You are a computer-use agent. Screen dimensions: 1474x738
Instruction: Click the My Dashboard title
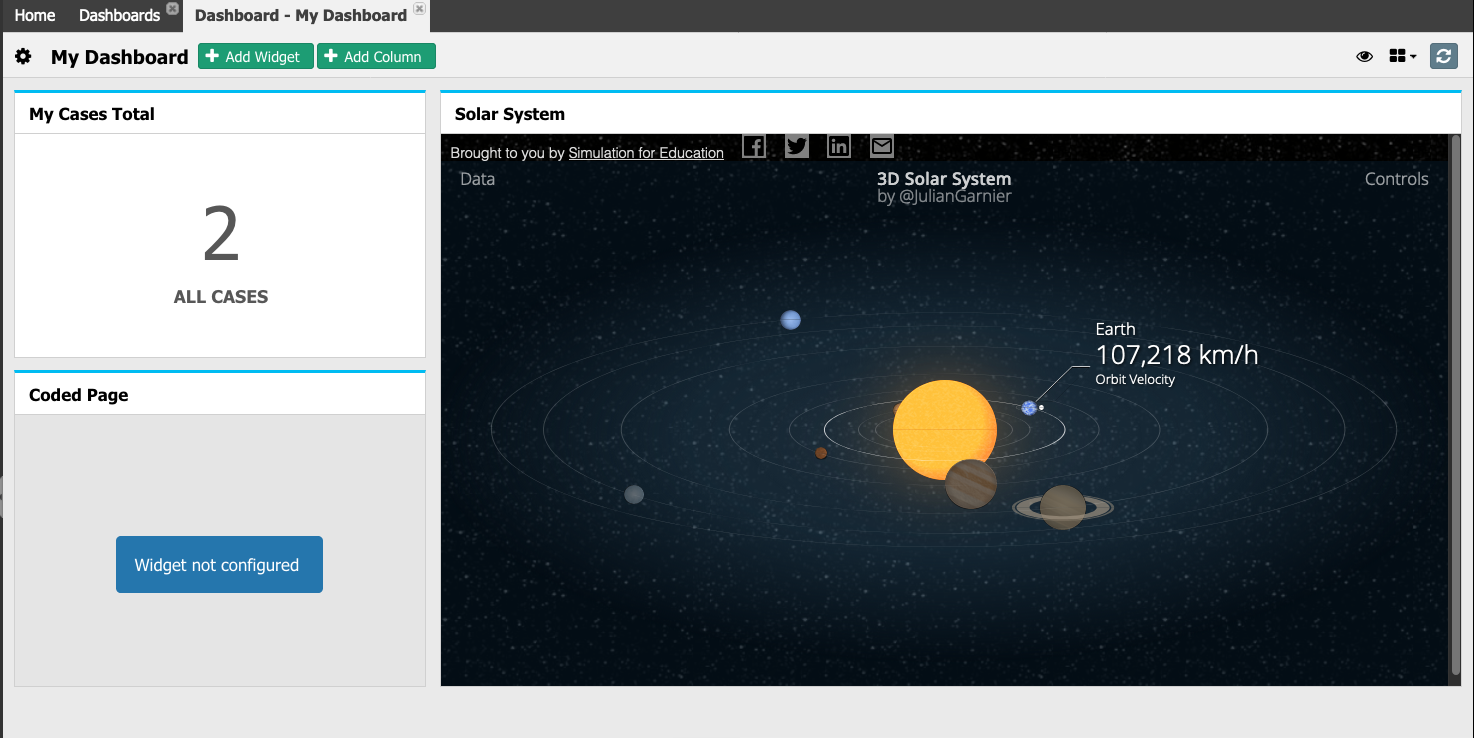pos(120,57)
